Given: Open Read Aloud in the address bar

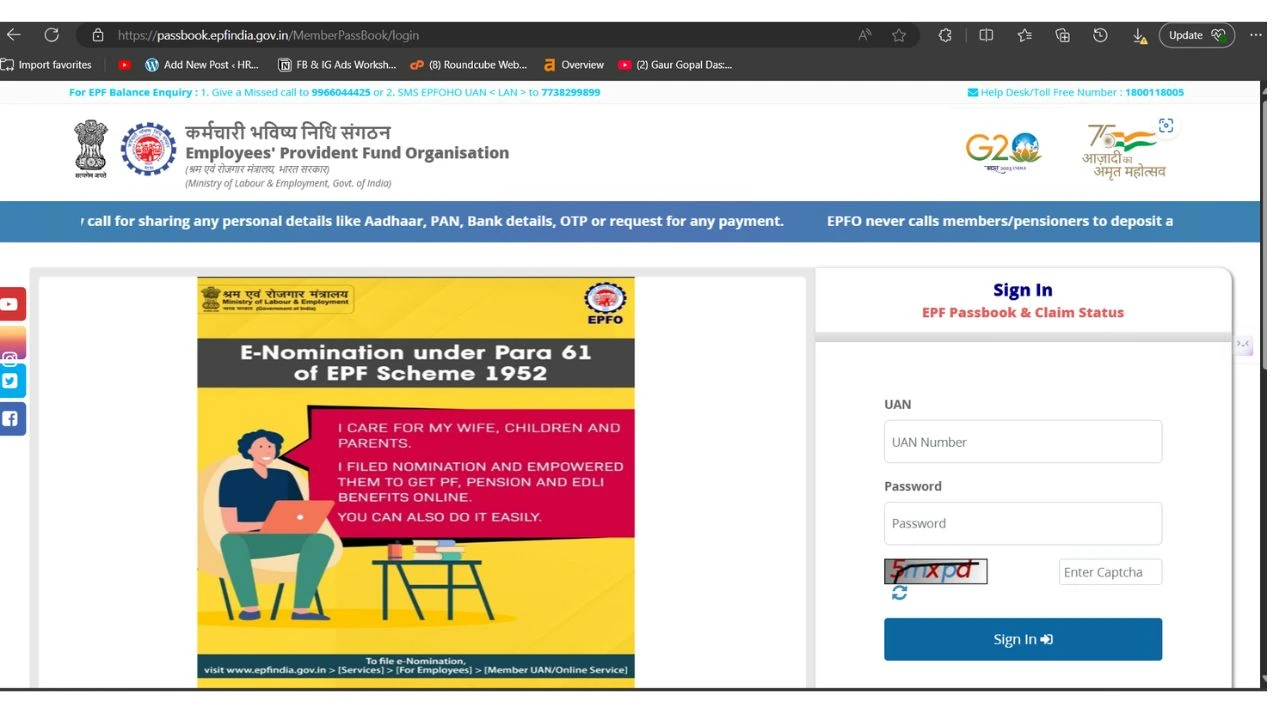Looking at the screenshot, I should pyautogui.click(x=865, y=35).
